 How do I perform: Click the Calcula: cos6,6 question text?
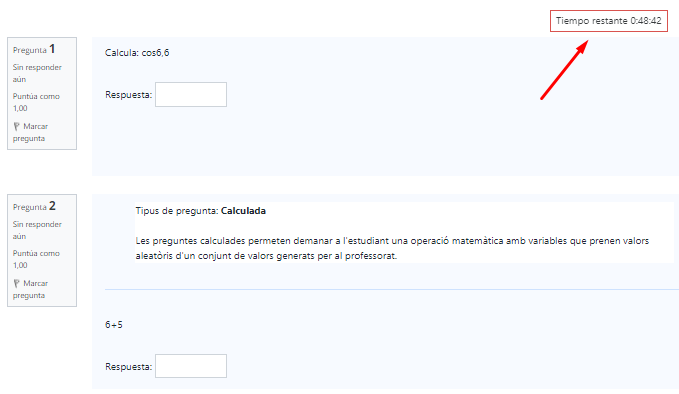pyautogui.click(x=137, y=53)
